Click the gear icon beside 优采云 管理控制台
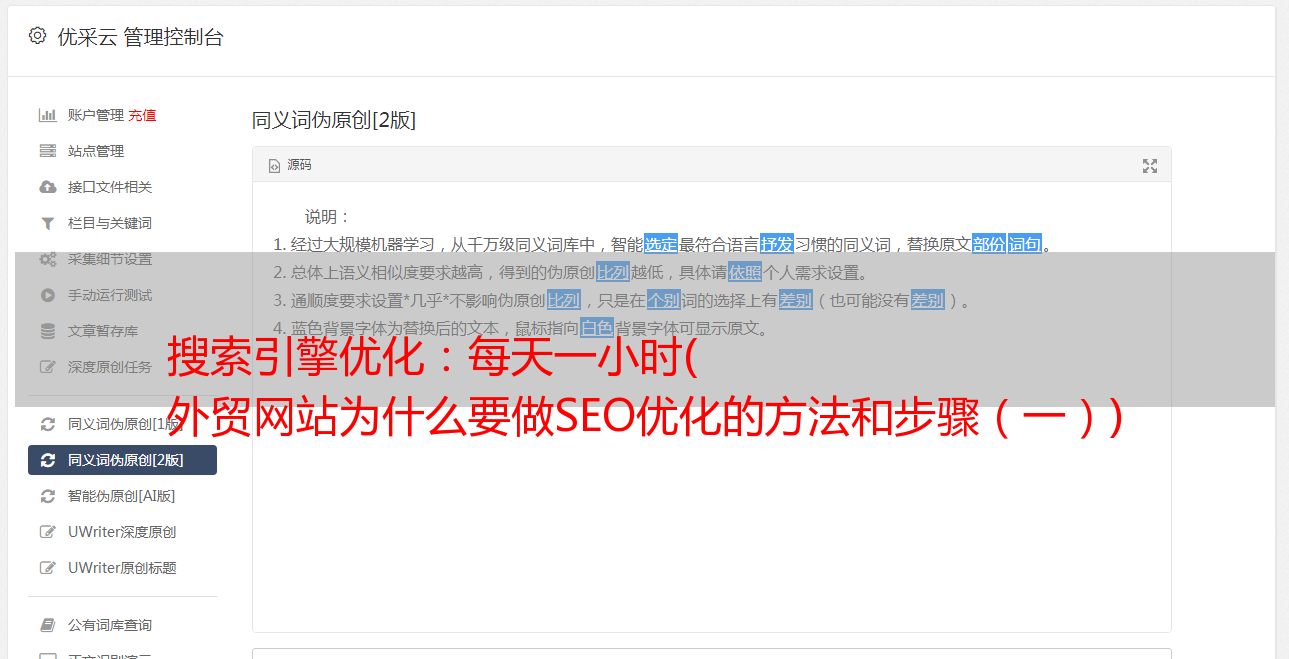 pyautogui.click(x=37, y=36)
